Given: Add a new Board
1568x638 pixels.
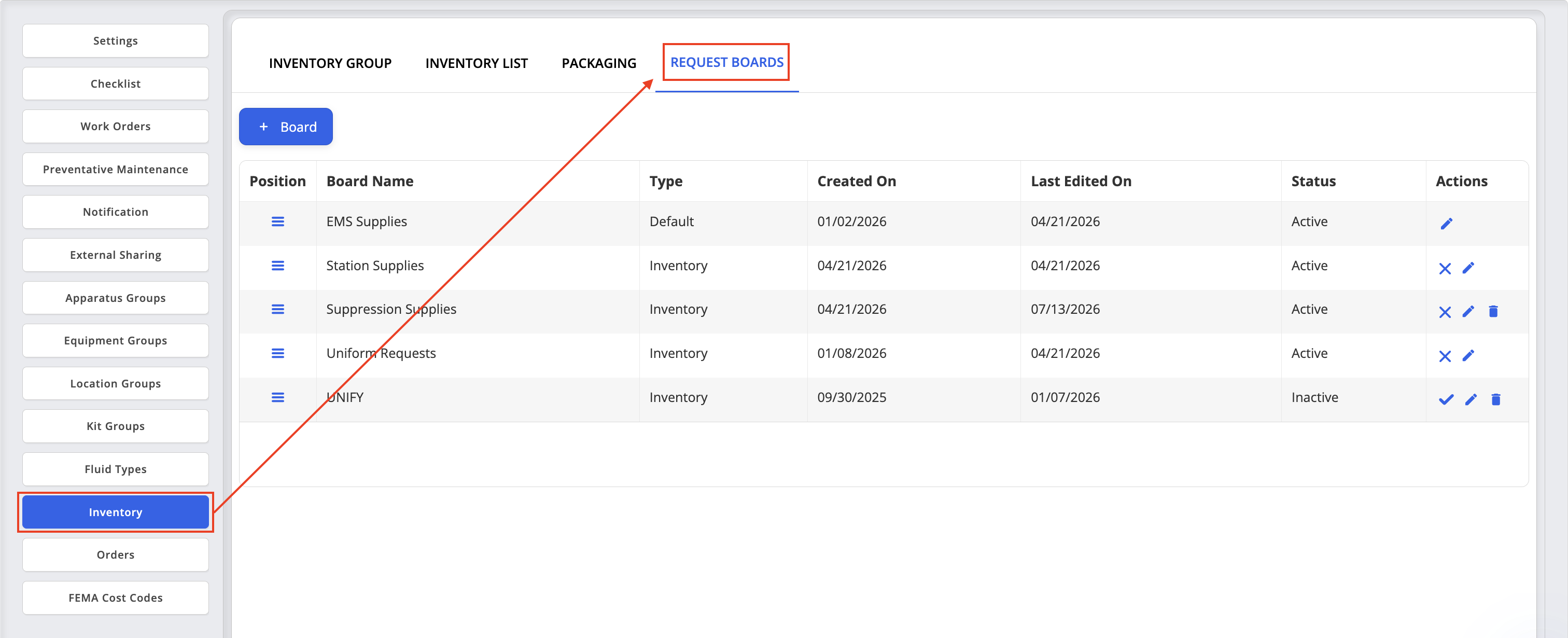Looking at the screenshot, I should pos(286,127).
